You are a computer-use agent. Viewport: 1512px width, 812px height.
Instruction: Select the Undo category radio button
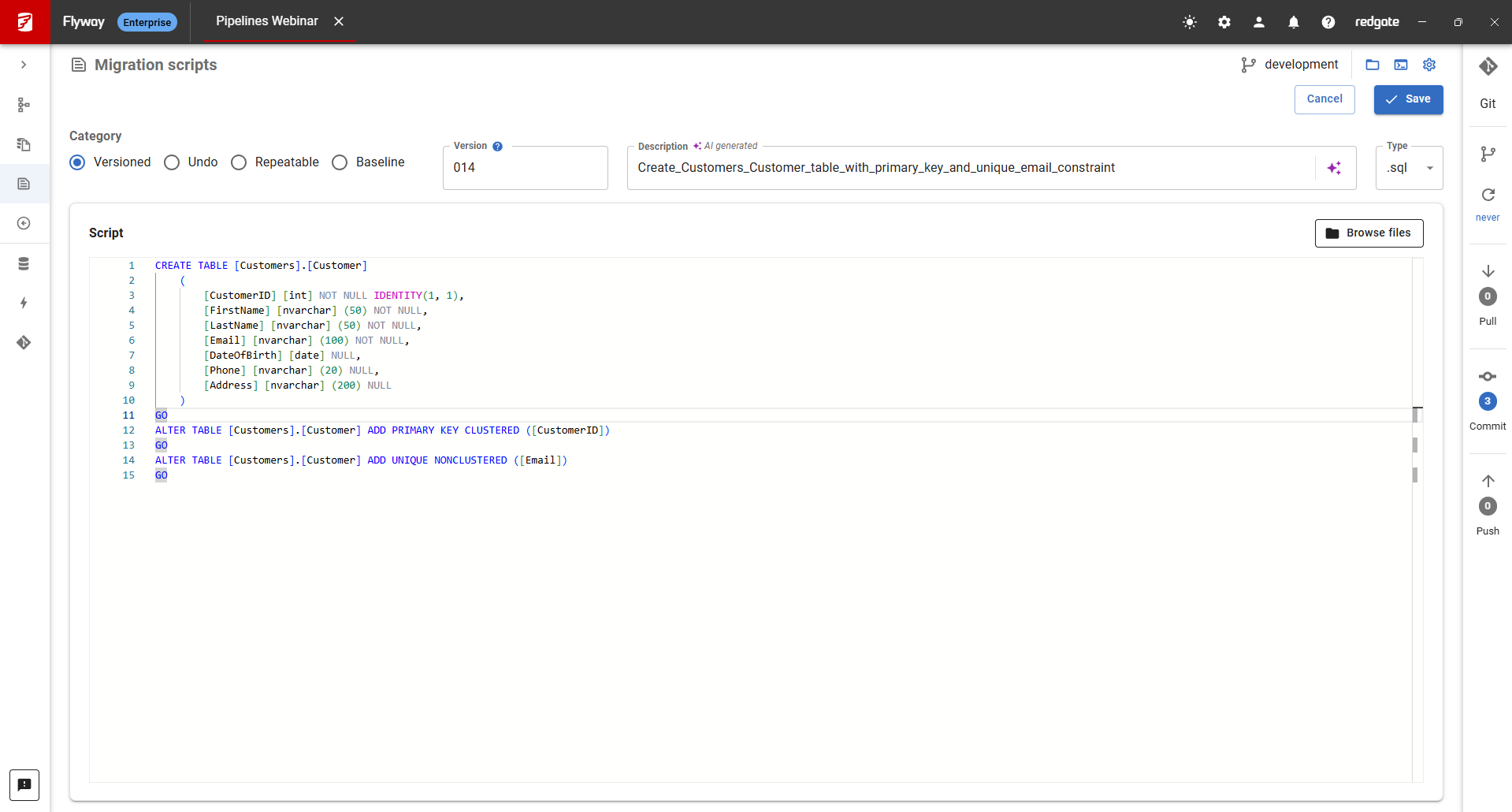pyautogui.click(x=172, y=162)
